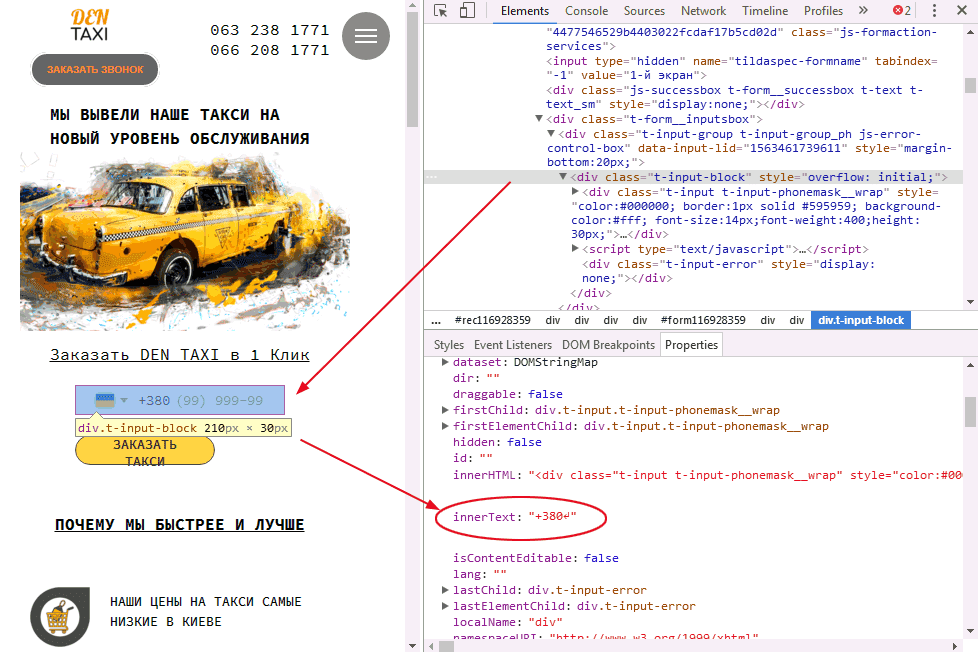Expand the lastChild property node

coord(446,590)
